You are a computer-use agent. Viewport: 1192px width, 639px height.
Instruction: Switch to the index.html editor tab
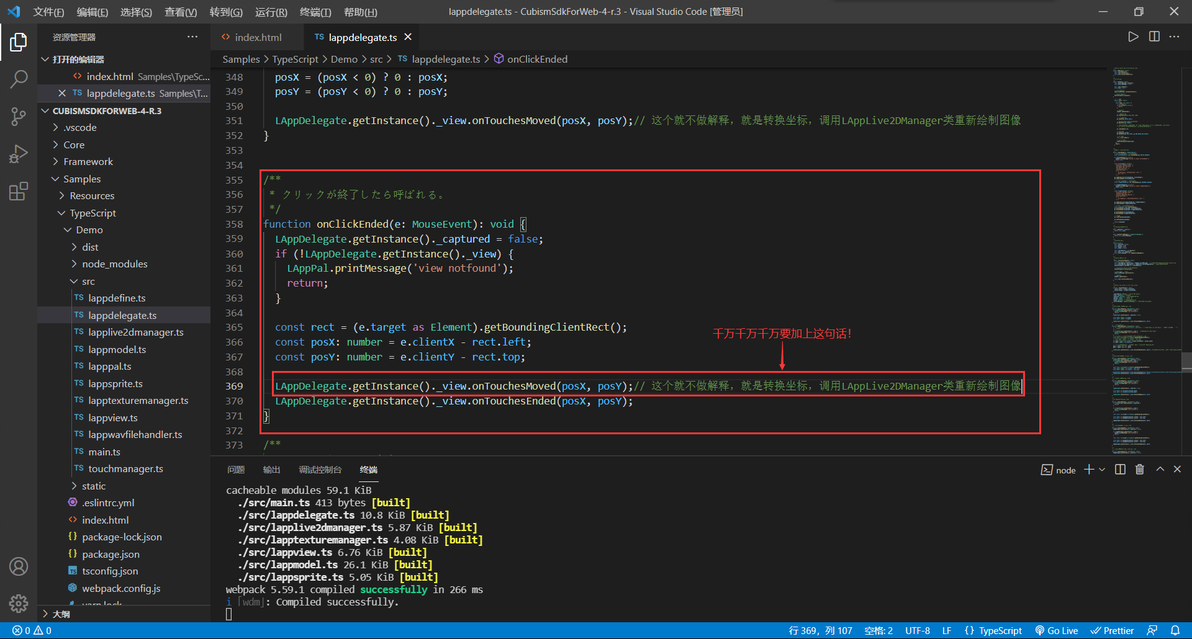[x=258, y=37]
